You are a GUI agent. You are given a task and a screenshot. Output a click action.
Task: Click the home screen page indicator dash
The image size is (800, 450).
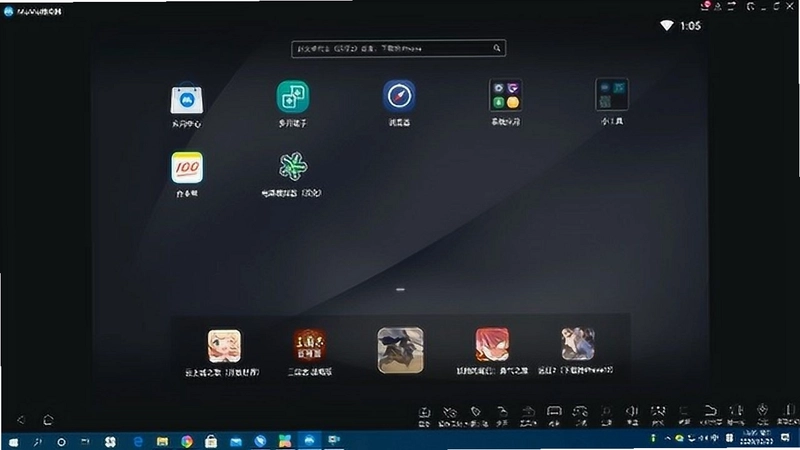pyautogui.click(x=400, y=289)
